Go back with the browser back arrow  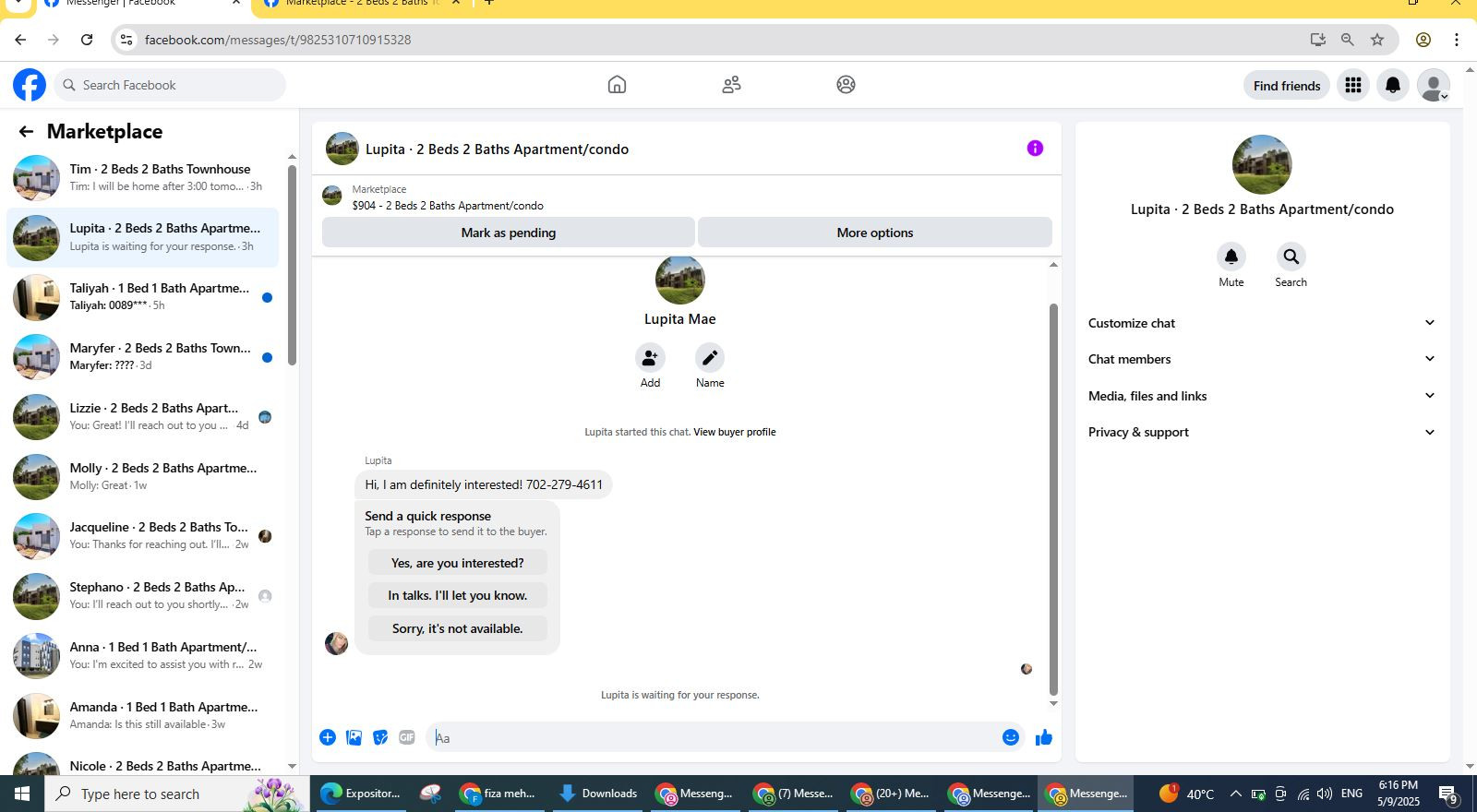(20, 40)
